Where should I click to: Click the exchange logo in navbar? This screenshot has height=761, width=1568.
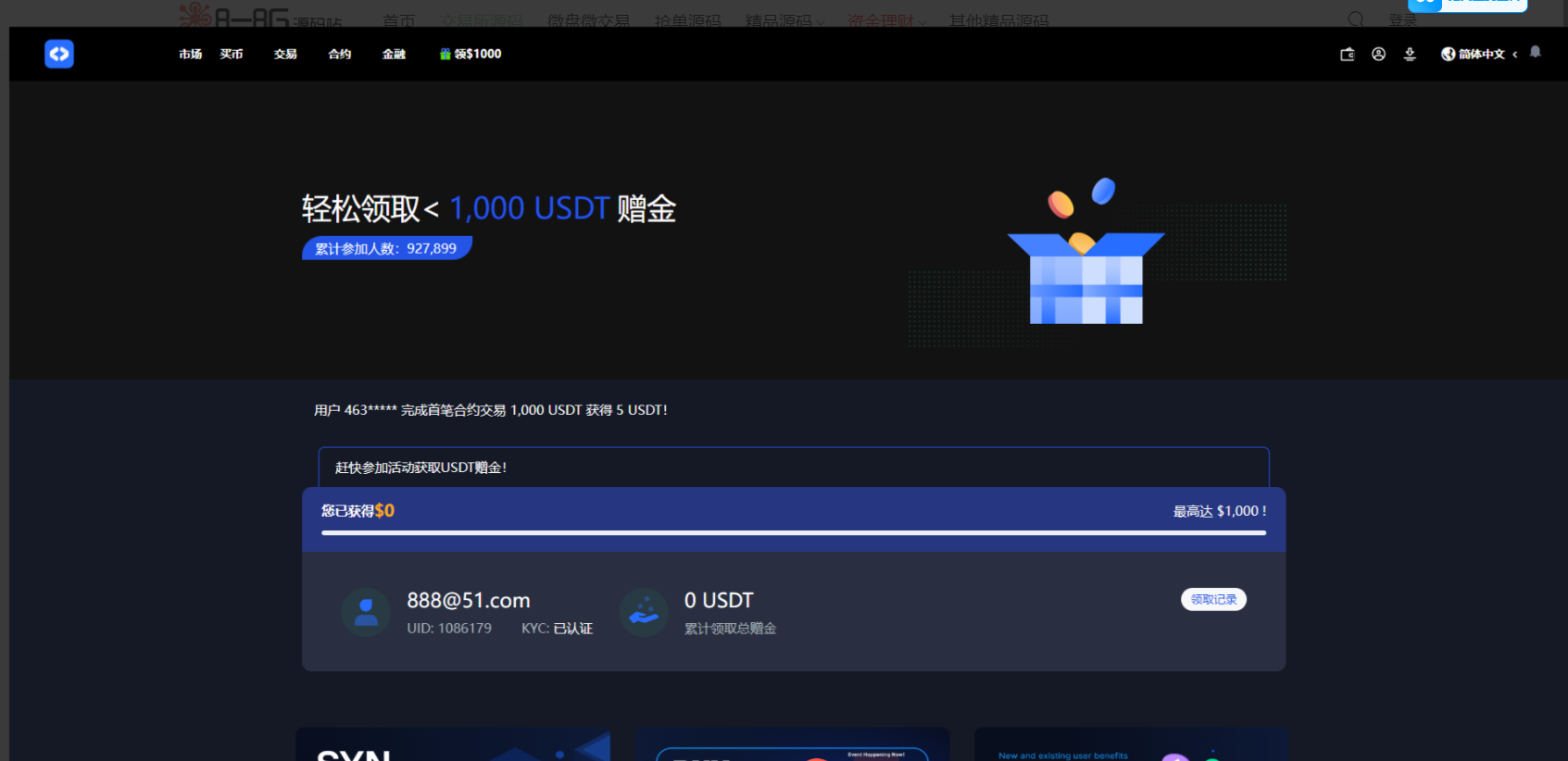59,54
